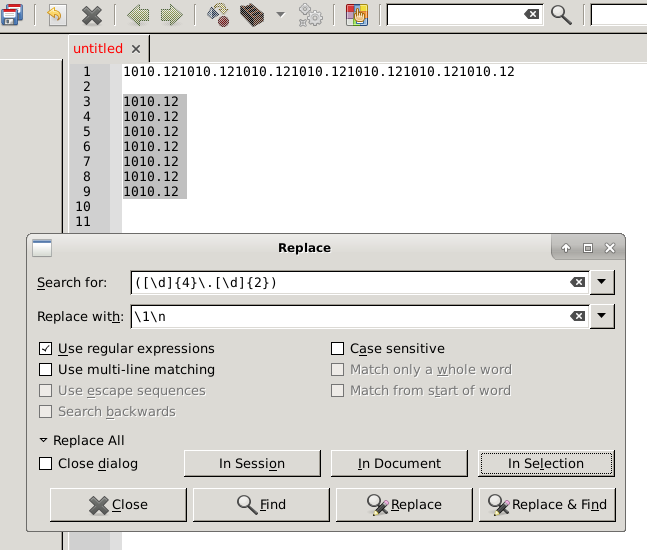Image resolution: width=647 pixels, height=550 pixels.
Task: Click the Save All files toolbar icon
Action: pos(12,15)
